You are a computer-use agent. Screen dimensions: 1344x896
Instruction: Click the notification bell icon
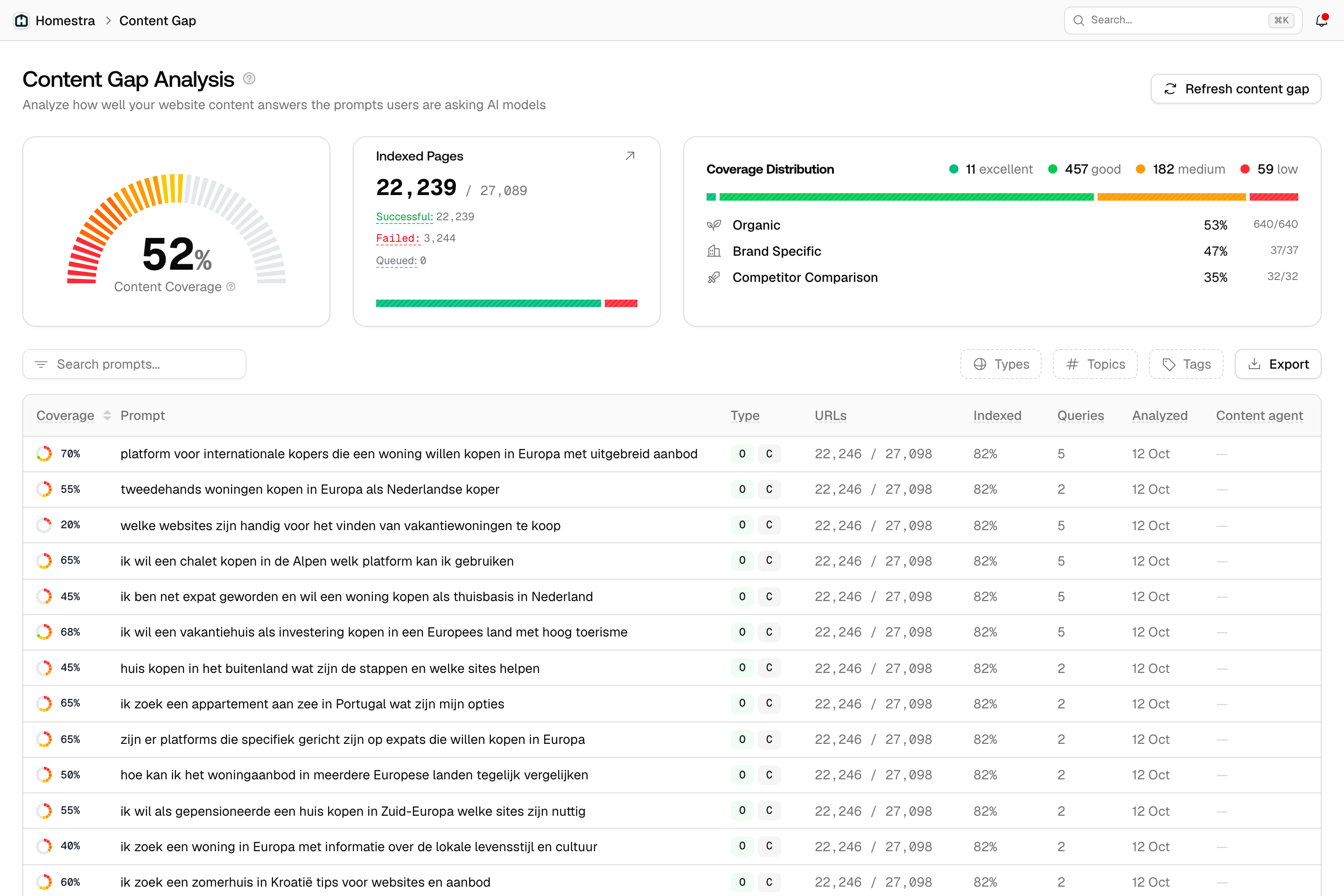pos(1321,21)
